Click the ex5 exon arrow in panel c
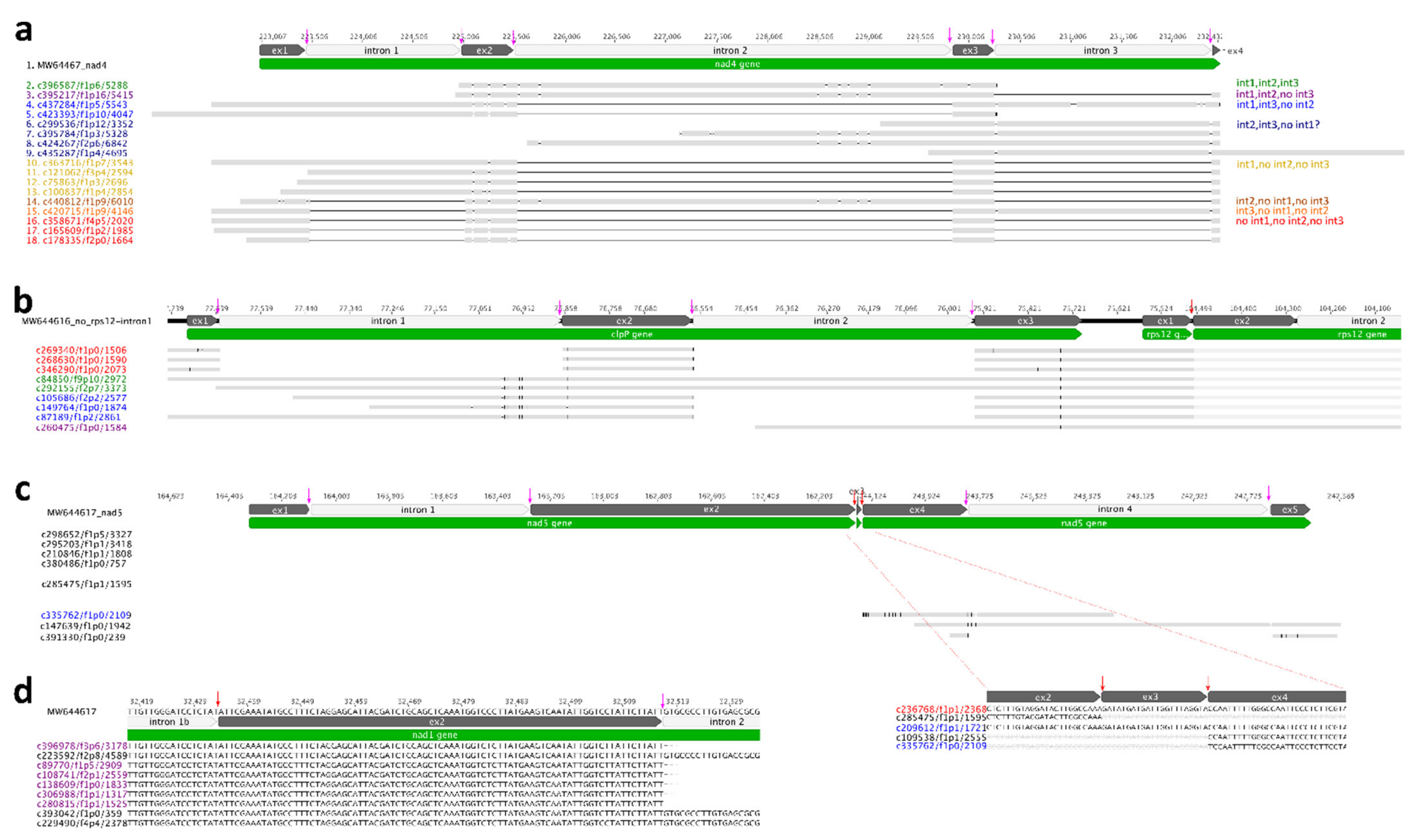This screenshot has width=1418, height=840. pos(1289,509)
